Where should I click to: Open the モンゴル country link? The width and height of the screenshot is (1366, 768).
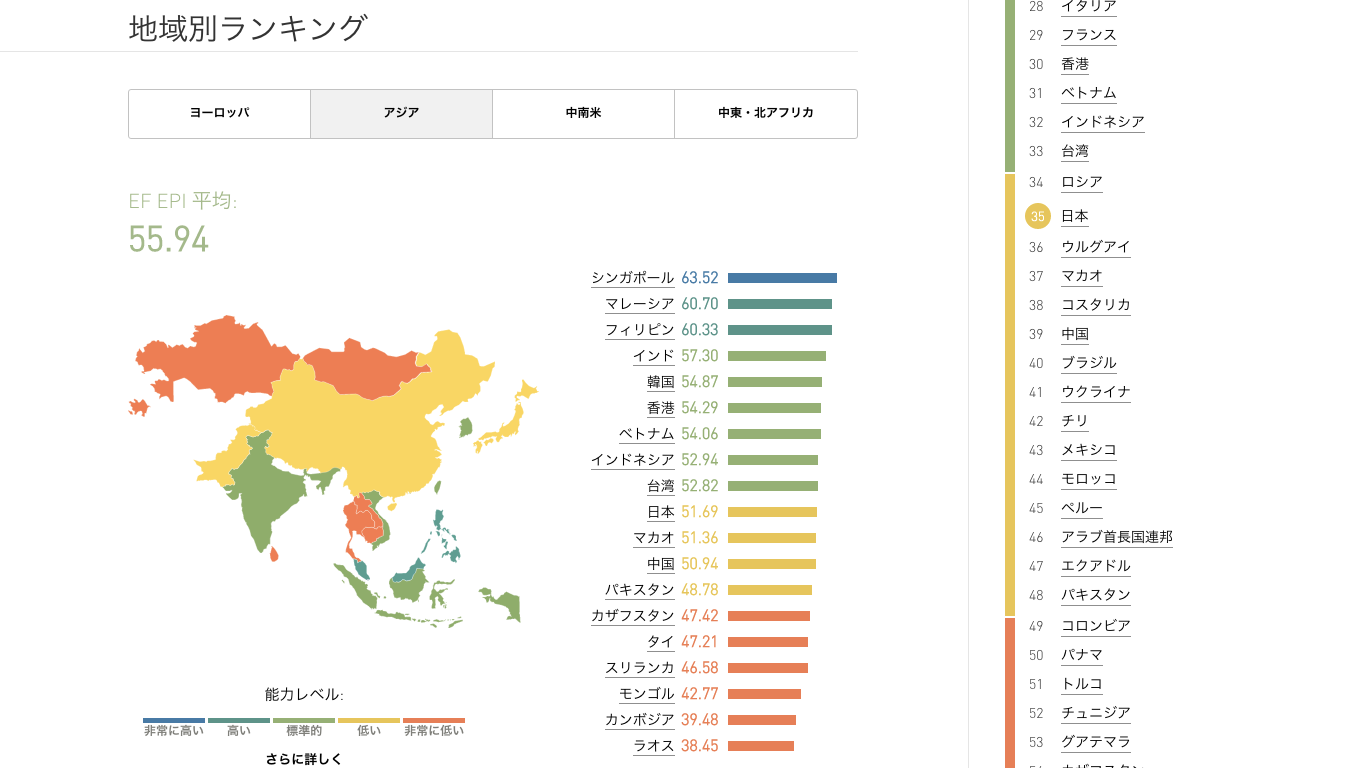tap(647, 694)
